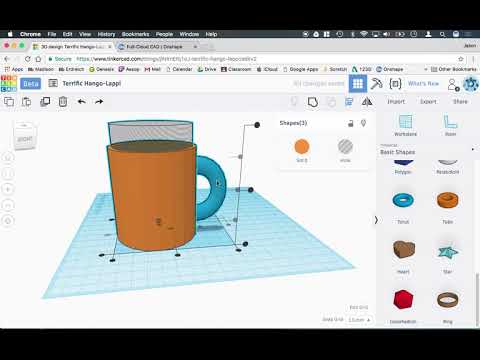Screen dimensions: 480x360
Task: Toggle lock editing padlock icon
Action: click(351, 123)
